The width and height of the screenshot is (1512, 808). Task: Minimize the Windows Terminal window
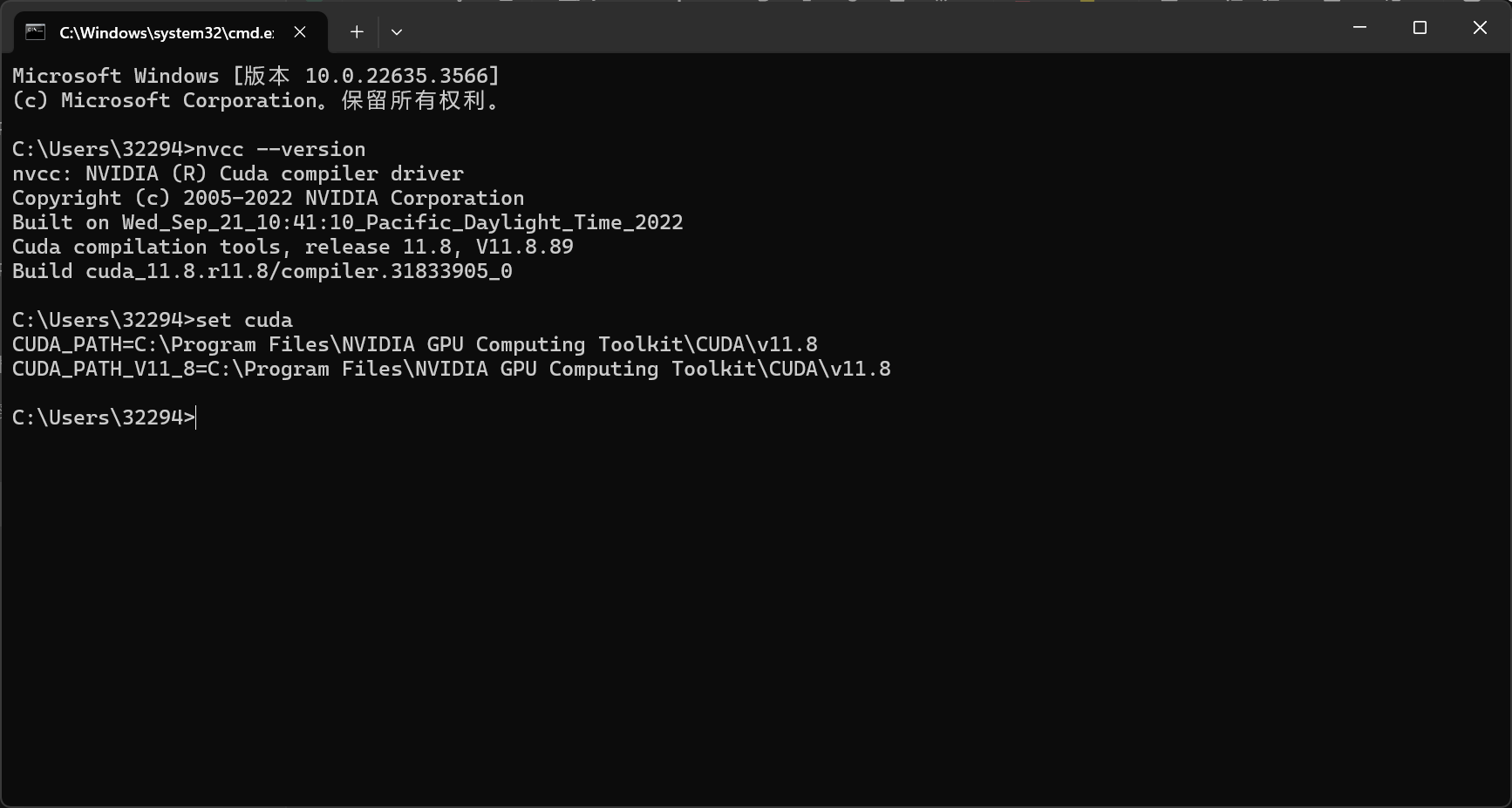click(x=1359, y=27)
